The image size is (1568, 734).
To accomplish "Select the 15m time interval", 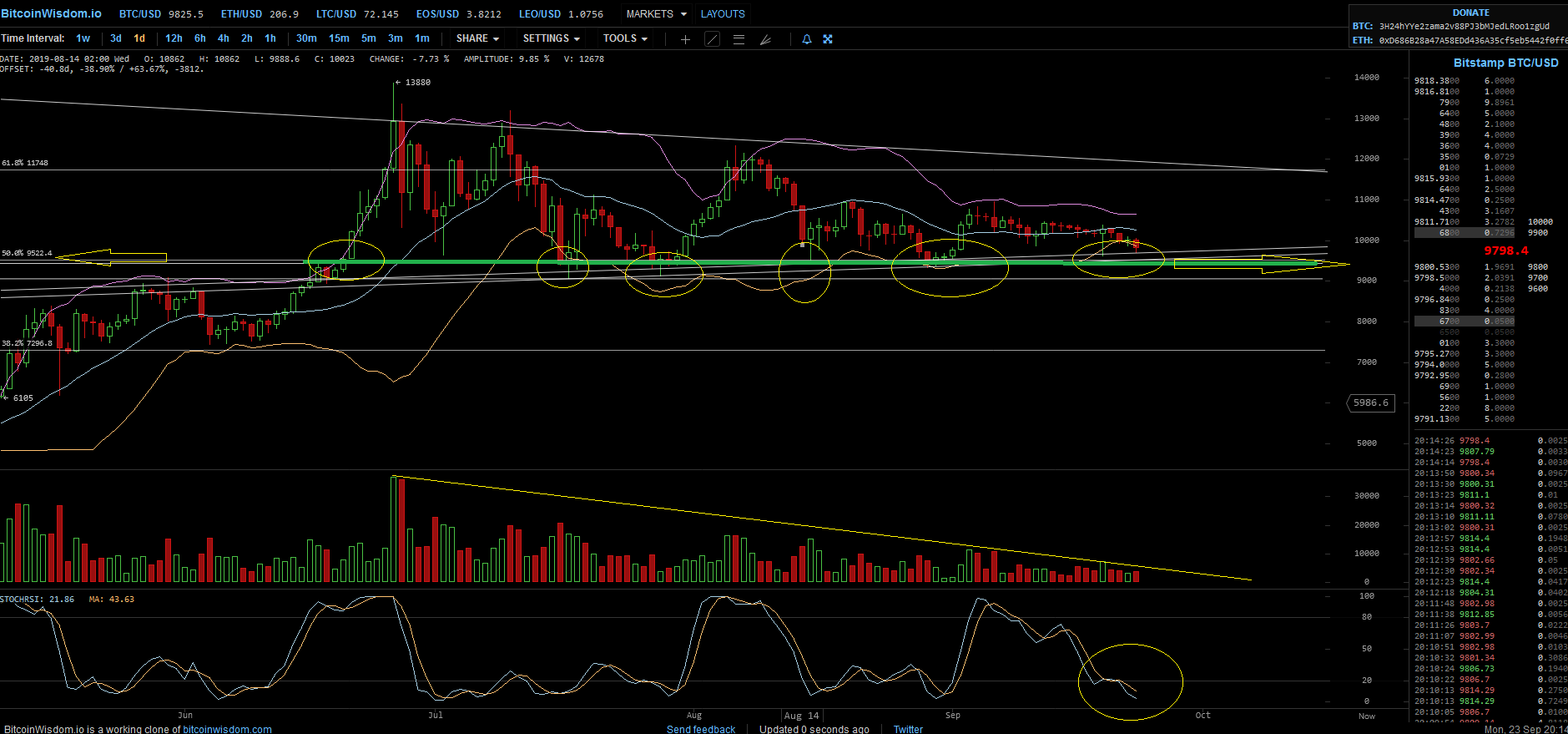I will tap(339, 38).
